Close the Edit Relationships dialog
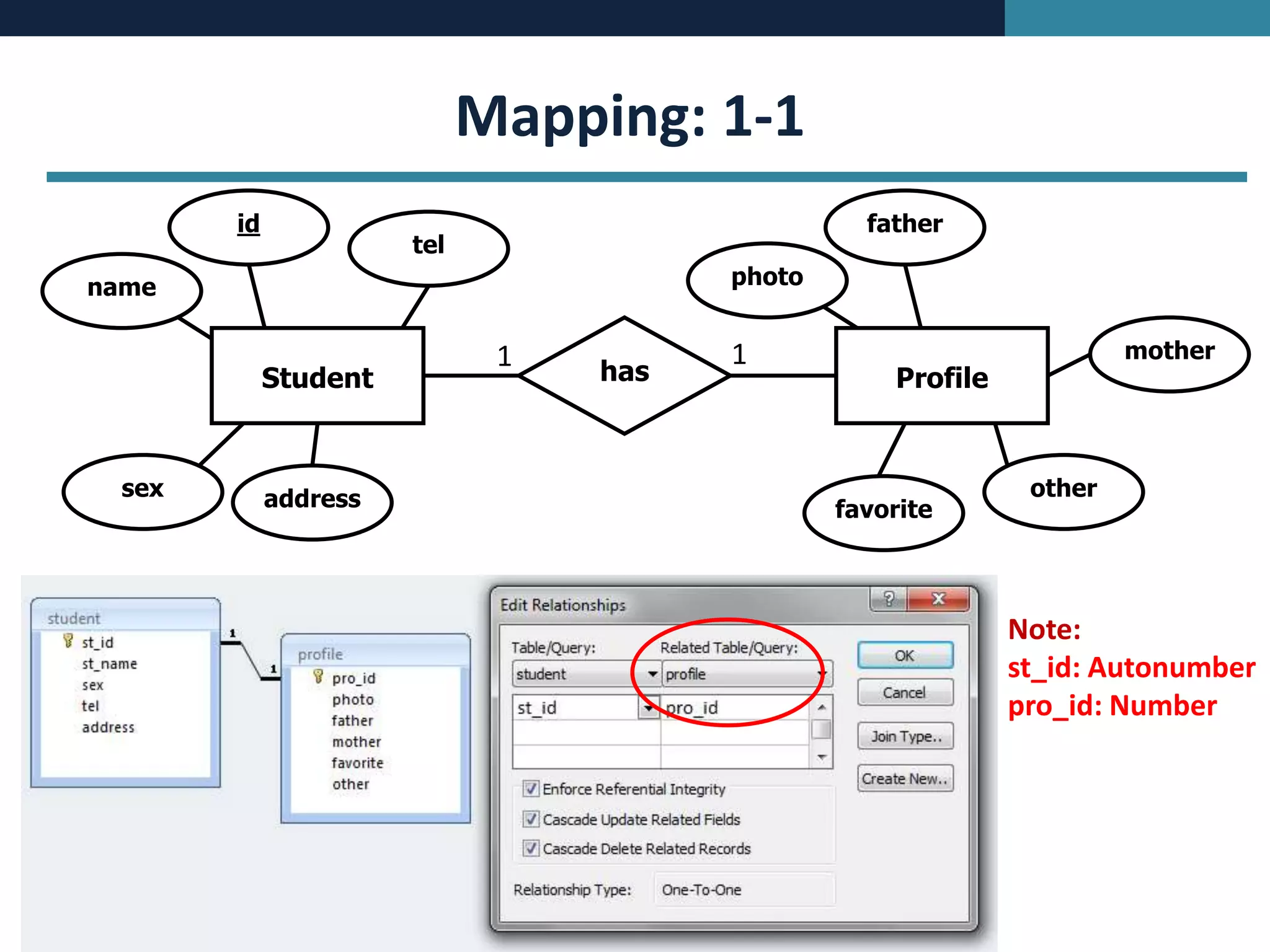This screenshot has height=952, width=1270. (x=938, y=599)
